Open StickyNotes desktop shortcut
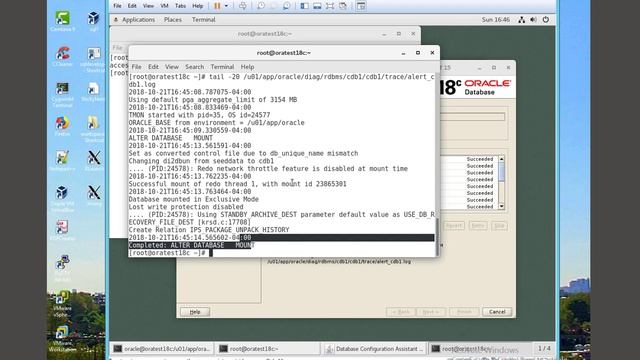 93,91
